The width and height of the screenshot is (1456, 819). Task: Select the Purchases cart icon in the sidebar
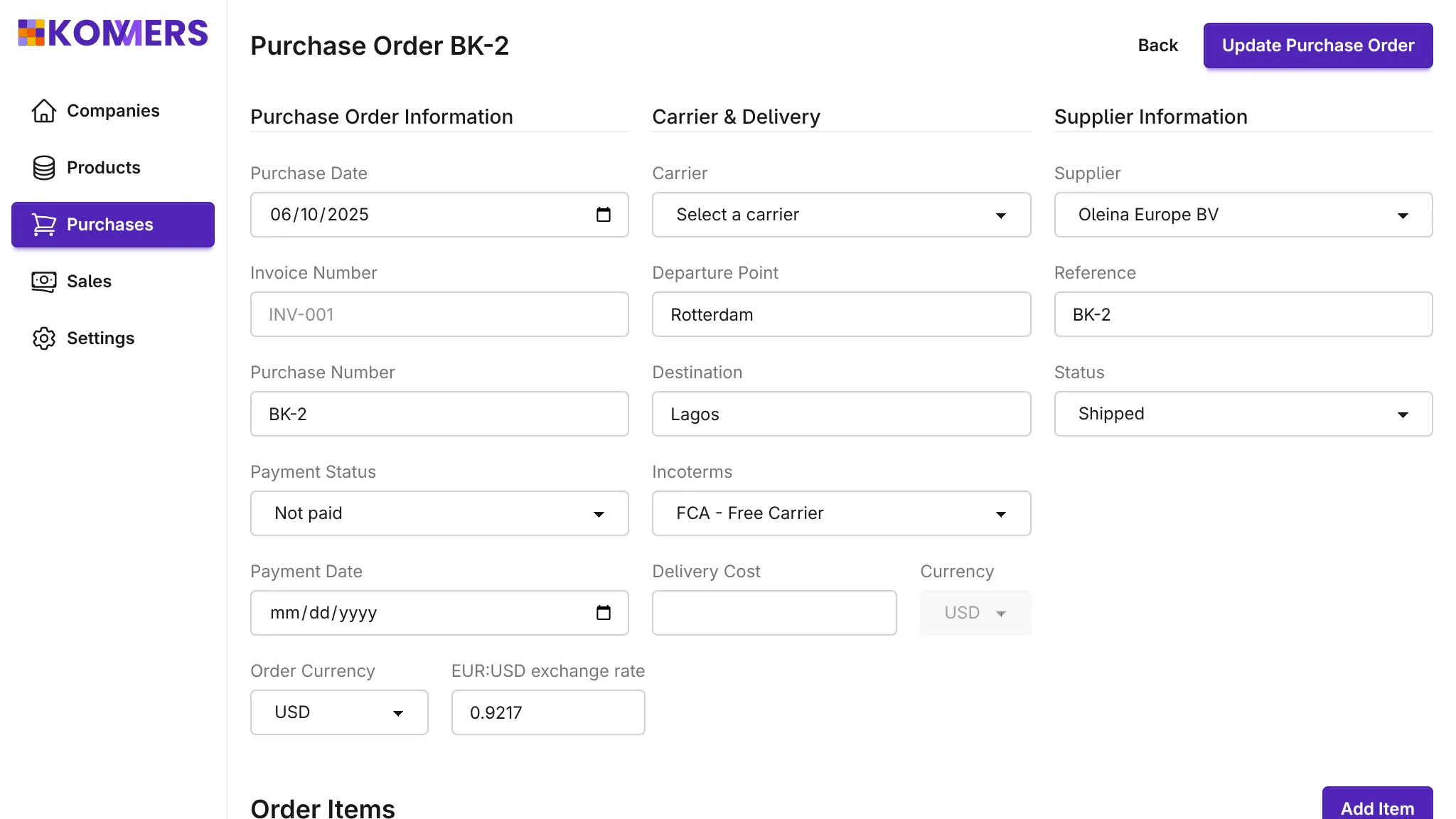(43, 225)
